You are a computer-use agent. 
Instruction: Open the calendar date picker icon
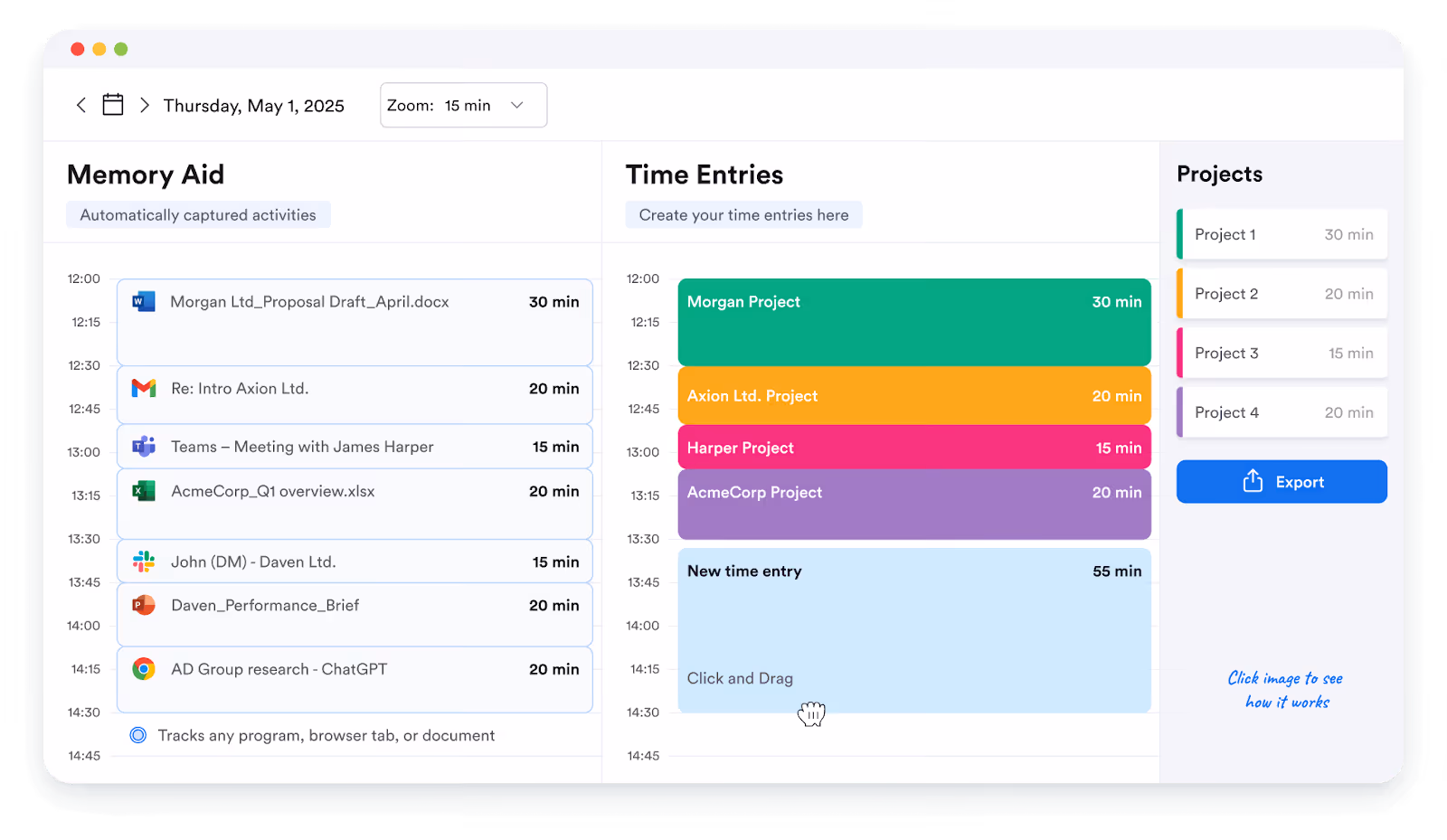click(x=113, y=105)
